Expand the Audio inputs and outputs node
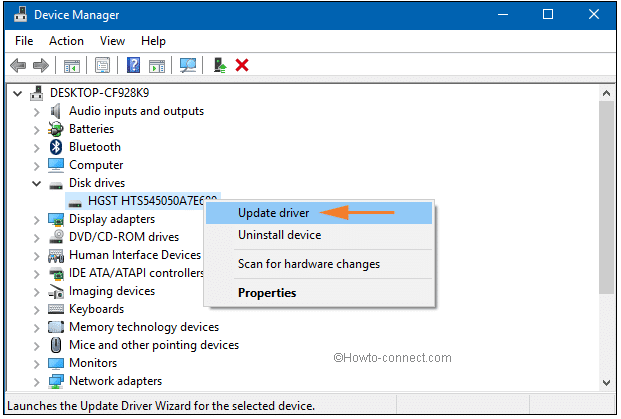The image size is (621, 419). tap(37, 111)
